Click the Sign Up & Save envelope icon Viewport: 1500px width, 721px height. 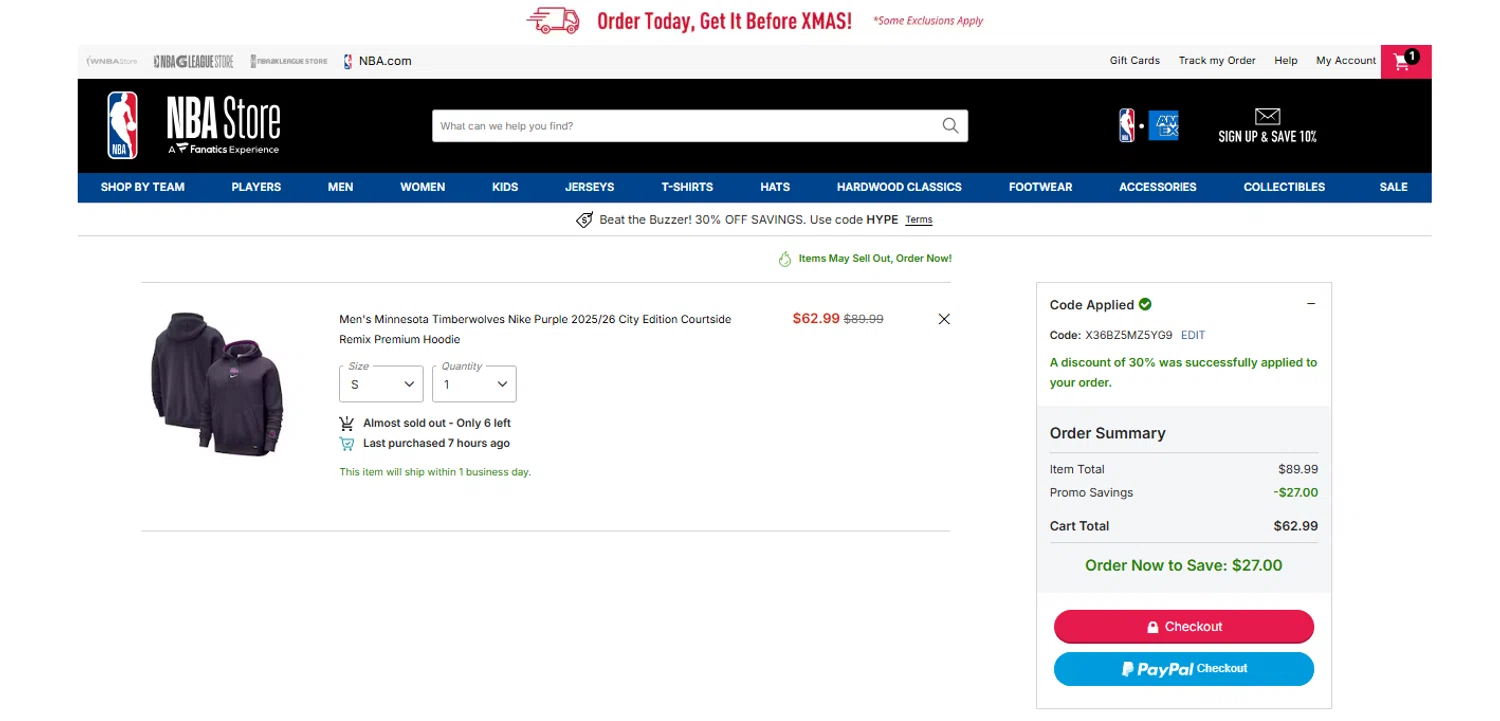pyautogui.click(x=1267, y=117)
